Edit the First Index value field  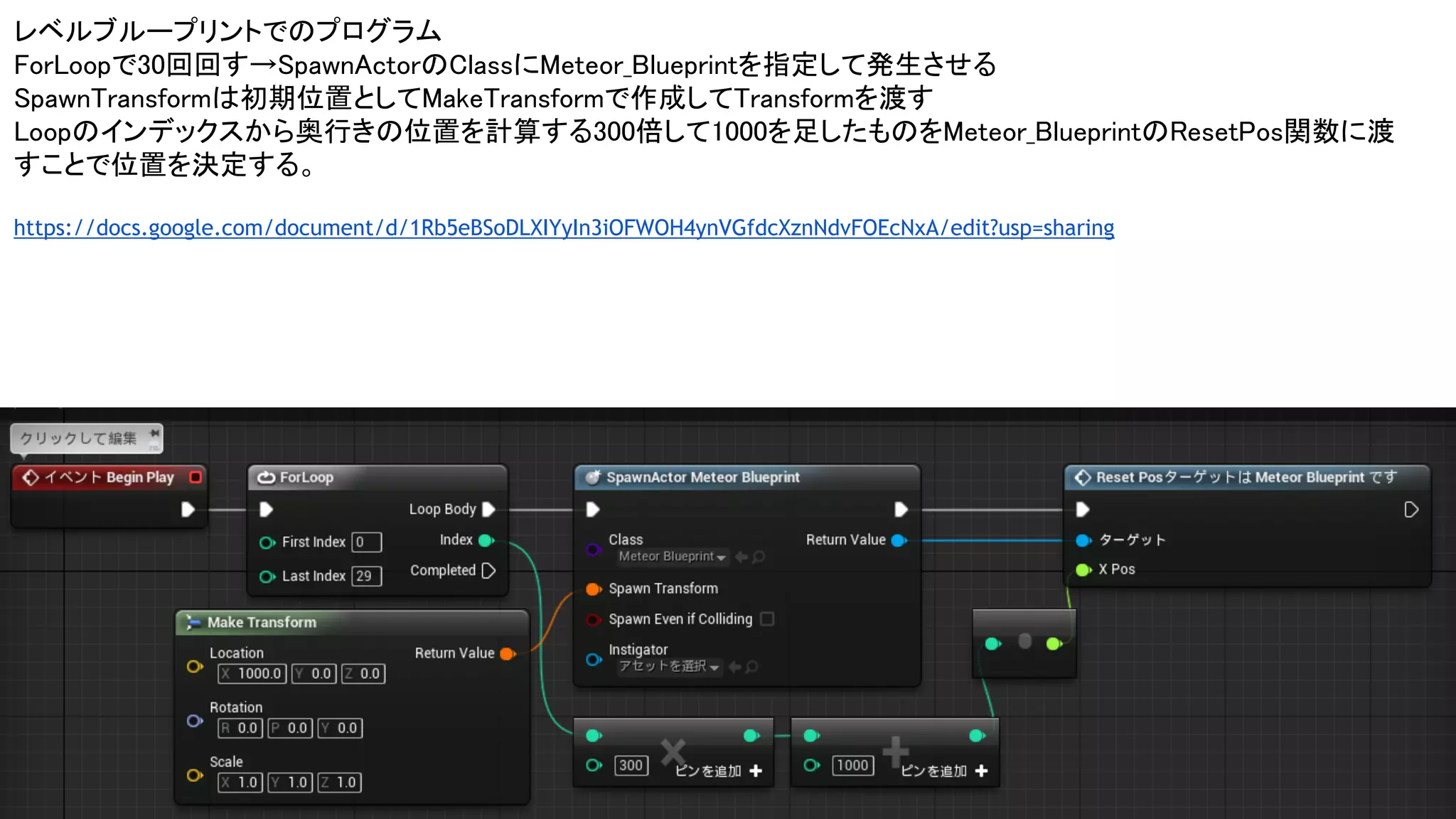367,542
